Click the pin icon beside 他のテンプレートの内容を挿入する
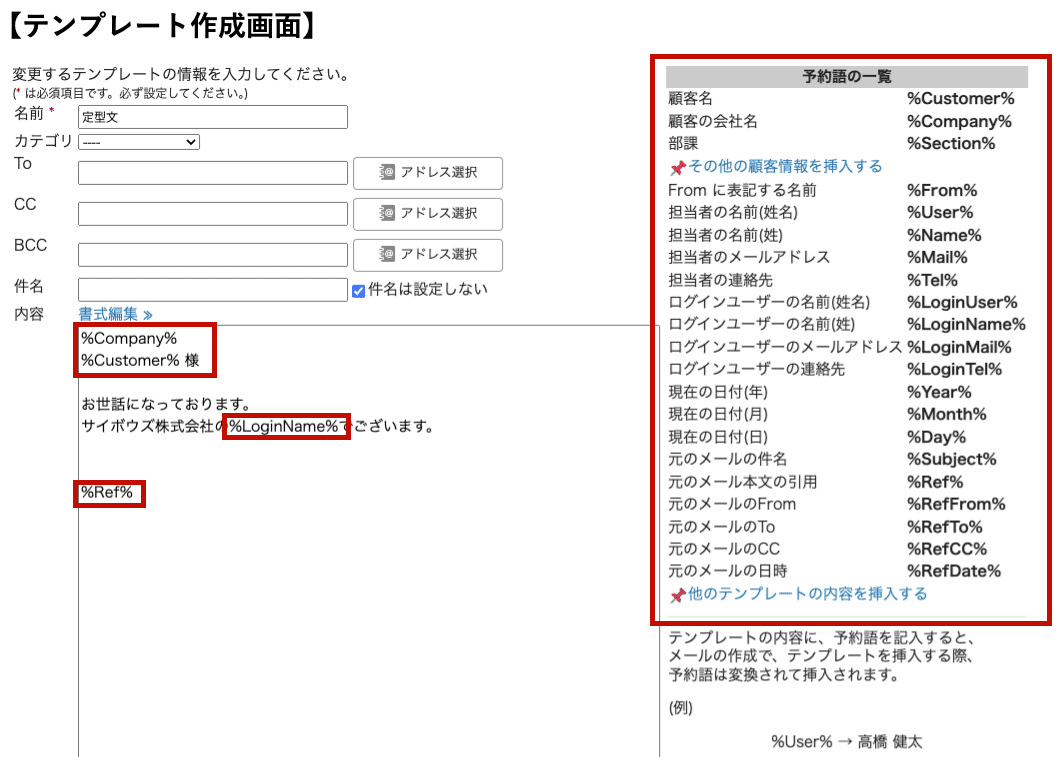 (x=677, y=595)
